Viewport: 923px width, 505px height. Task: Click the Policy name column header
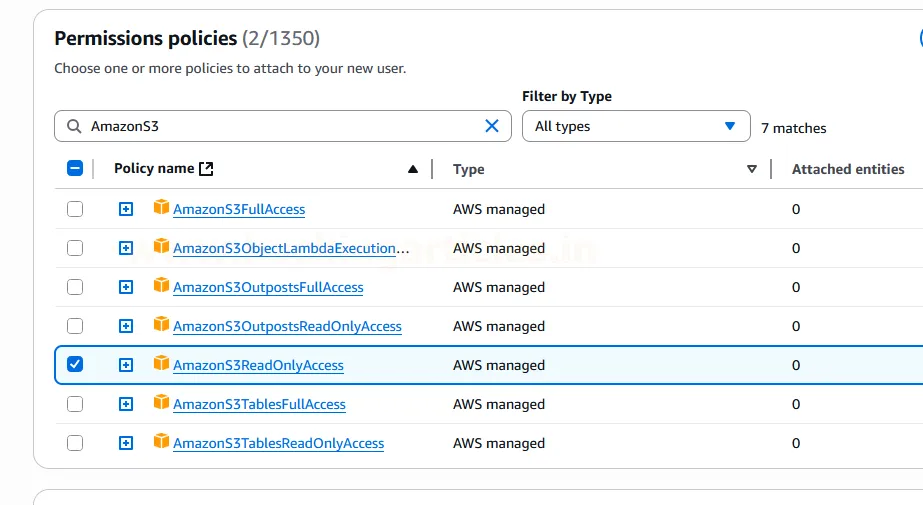tap(154, 168)
